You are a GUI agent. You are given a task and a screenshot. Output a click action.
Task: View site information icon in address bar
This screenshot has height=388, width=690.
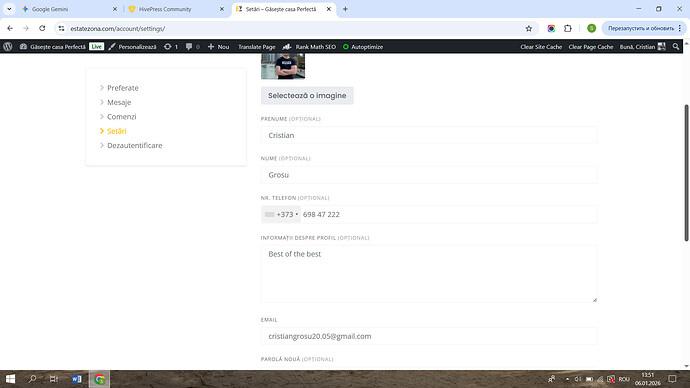click(x=62, y=28)
